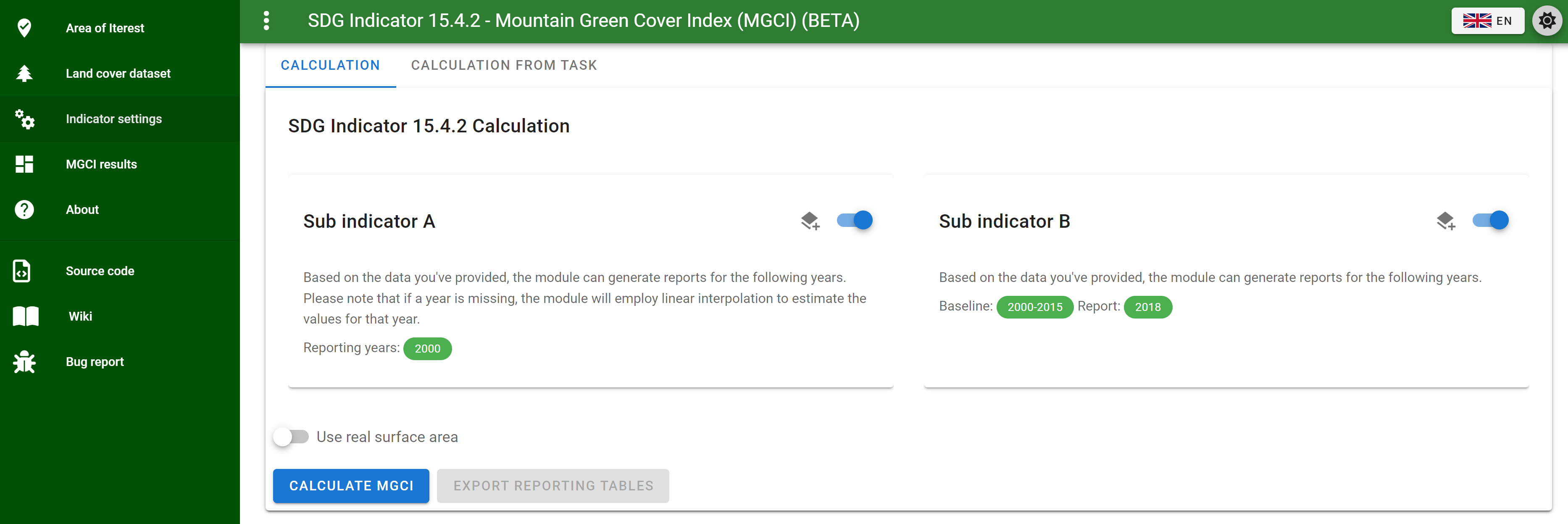Click the MGCI results dashboard icon
The height and width of the screenshot is (524, 1568).
point(24,164)
